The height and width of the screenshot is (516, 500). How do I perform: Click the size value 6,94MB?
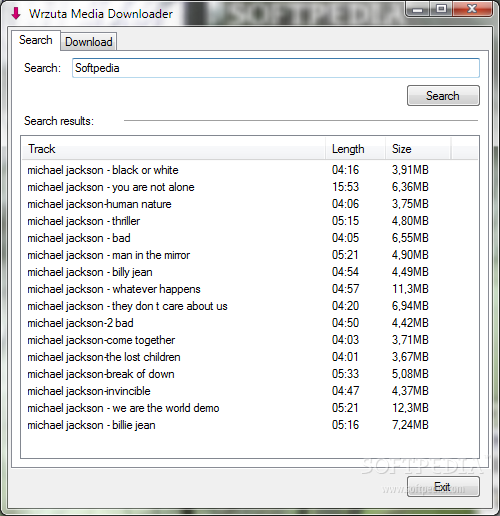(410, 306)
